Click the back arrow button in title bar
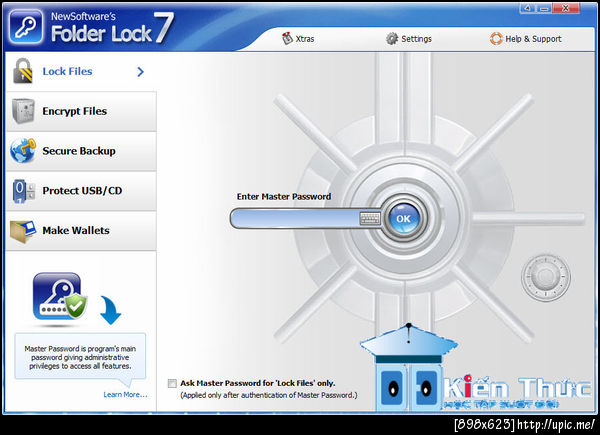The width and height of the screenshot is (600, 435). pos(528,8)
